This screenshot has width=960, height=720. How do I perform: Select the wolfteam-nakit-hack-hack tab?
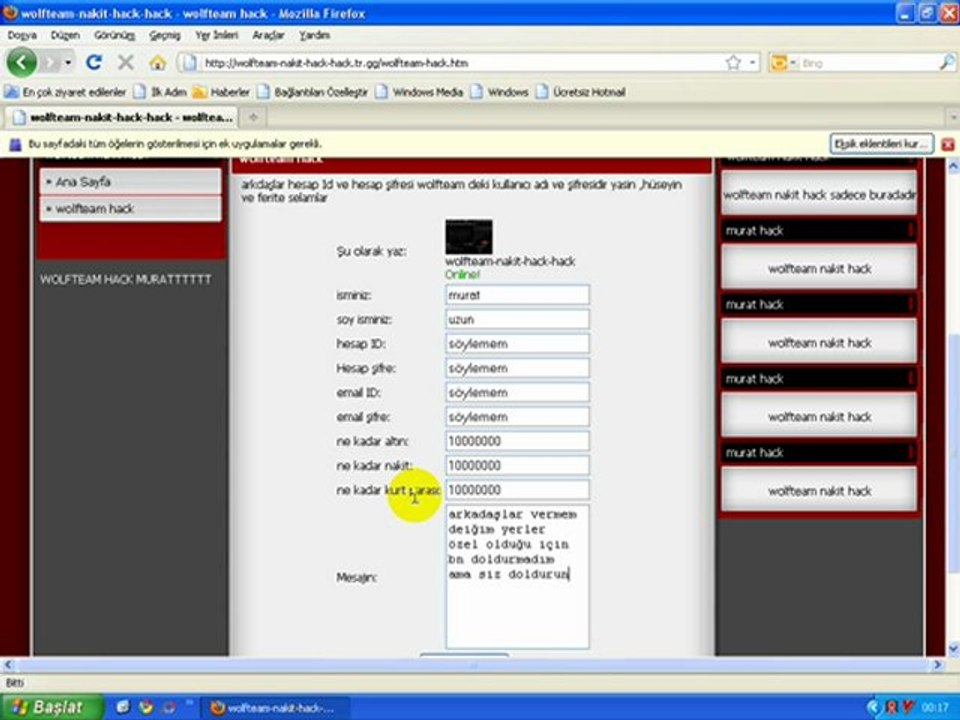[120, 117]
